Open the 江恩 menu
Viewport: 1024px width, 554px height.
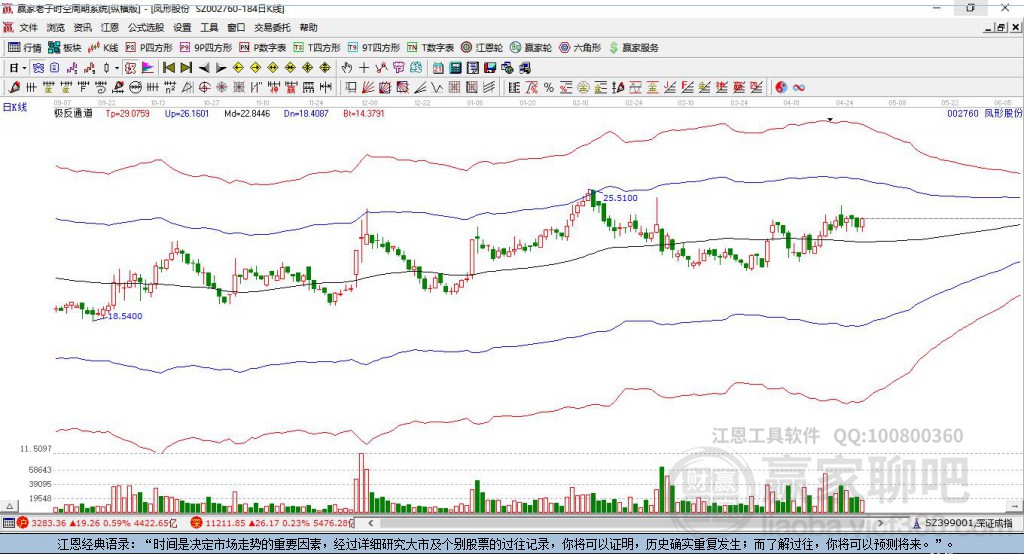[110, 27]
